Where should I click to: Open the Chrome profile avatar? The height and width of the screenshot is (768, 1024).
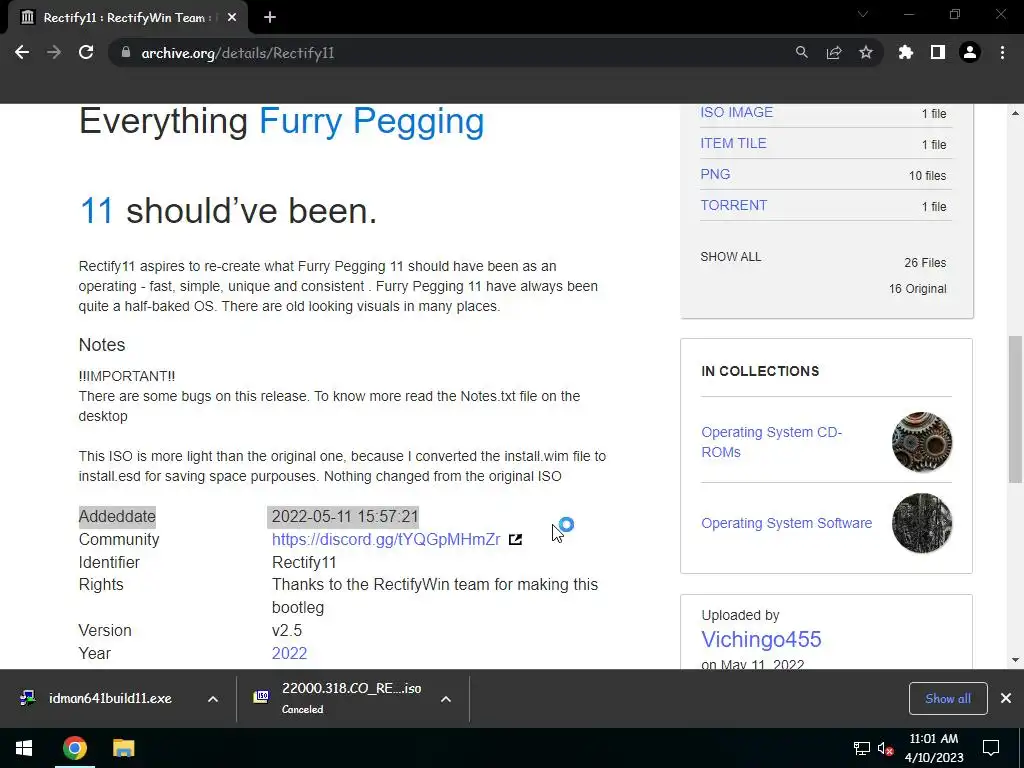[x=970, y=52]
